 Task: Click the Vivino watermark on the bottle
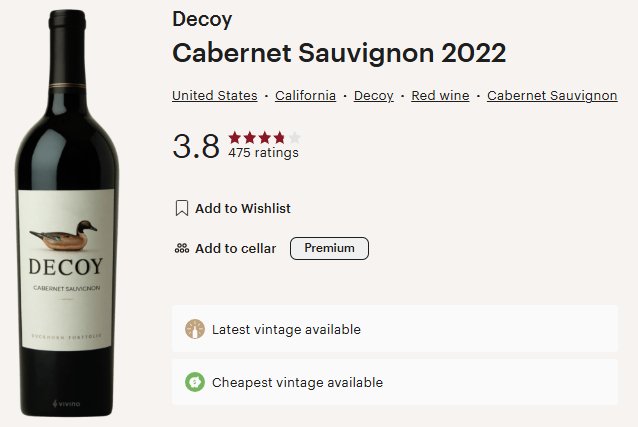click(66, 404)
